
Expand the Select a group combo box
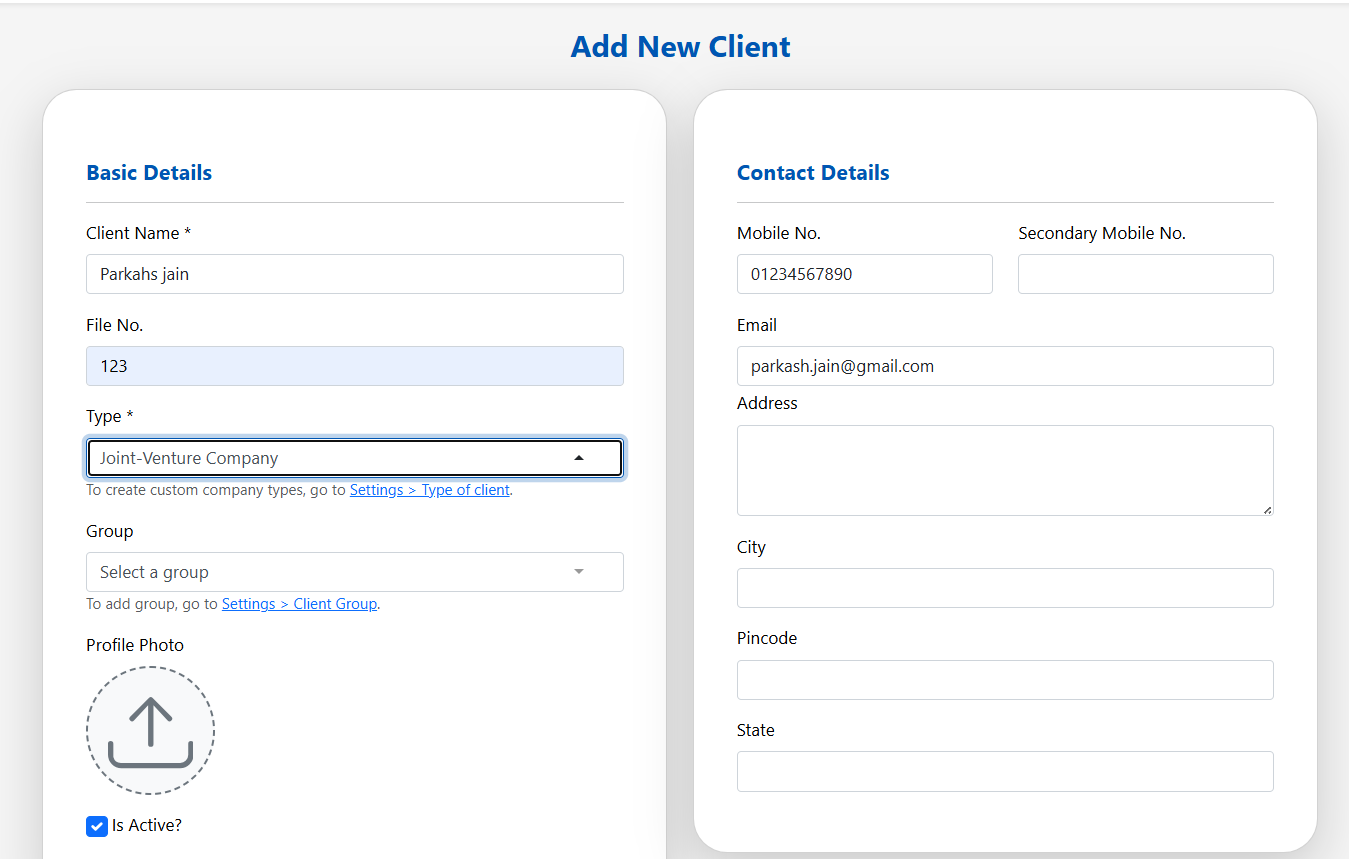pyautogui.click(x=355, y=571)
